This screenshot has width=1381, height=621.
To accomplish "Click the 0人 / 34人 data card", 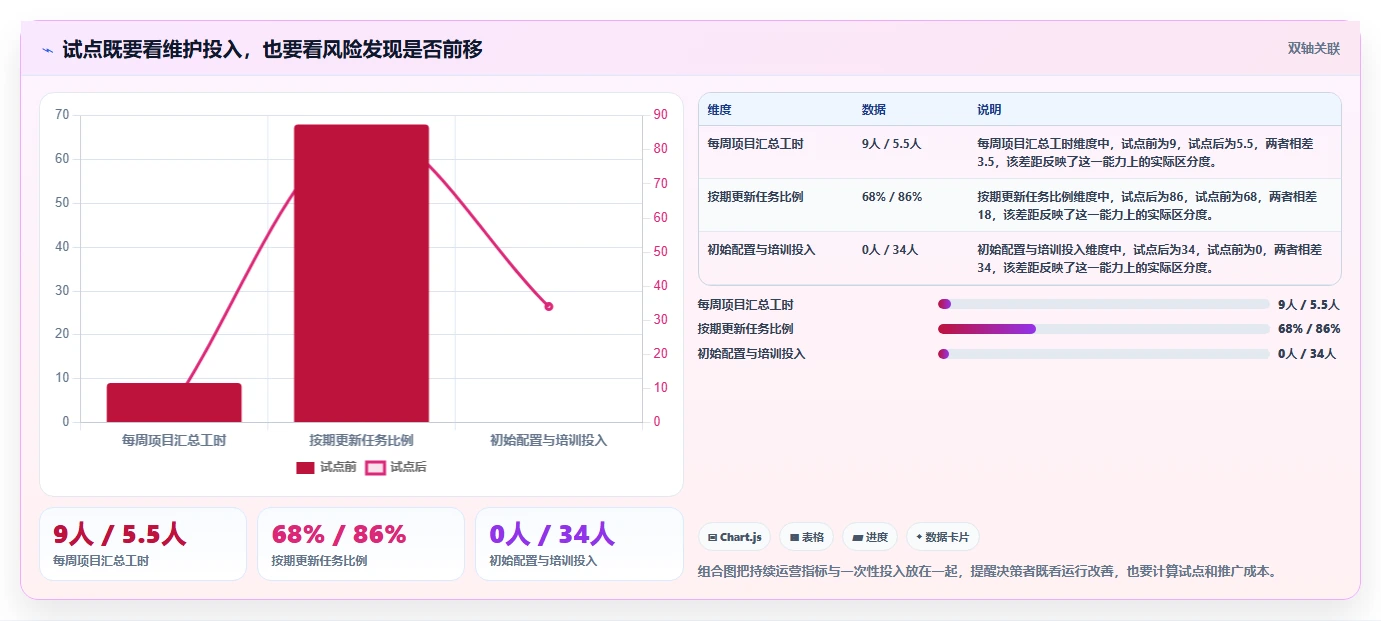I will tap(579, 544).
